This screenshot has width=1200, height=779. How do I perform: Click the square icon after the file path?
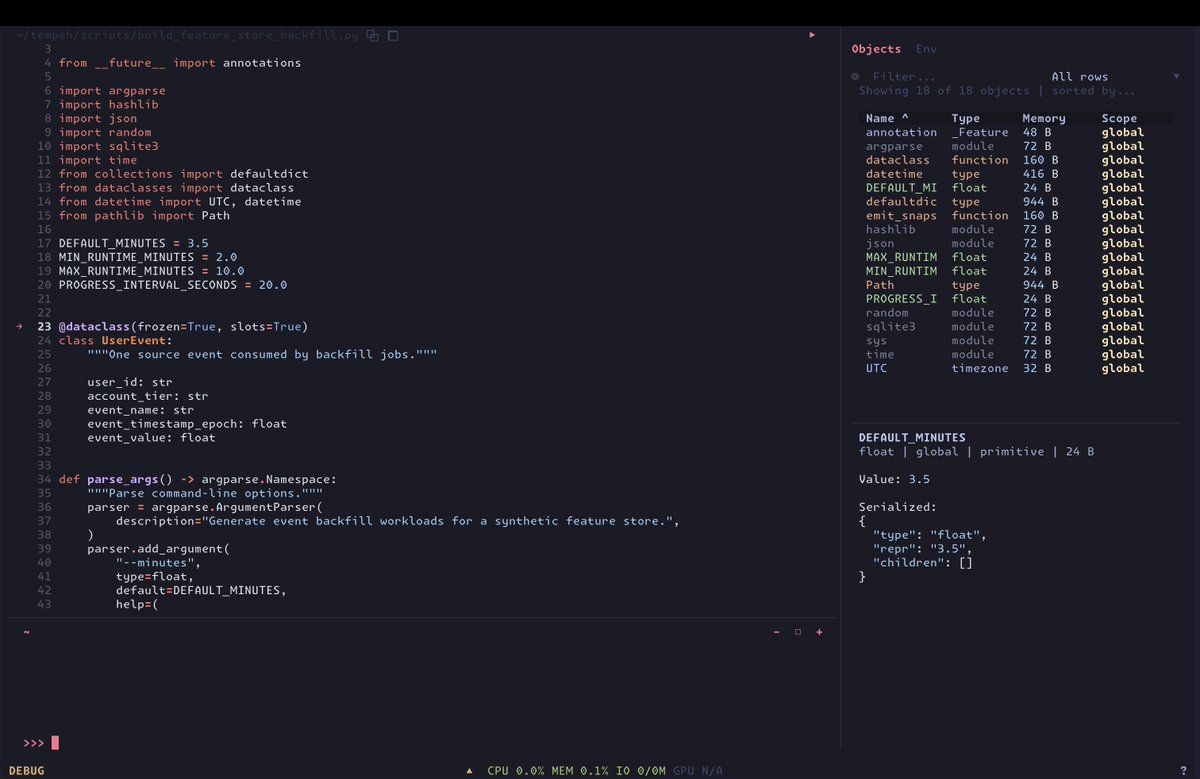coord(393,35)
